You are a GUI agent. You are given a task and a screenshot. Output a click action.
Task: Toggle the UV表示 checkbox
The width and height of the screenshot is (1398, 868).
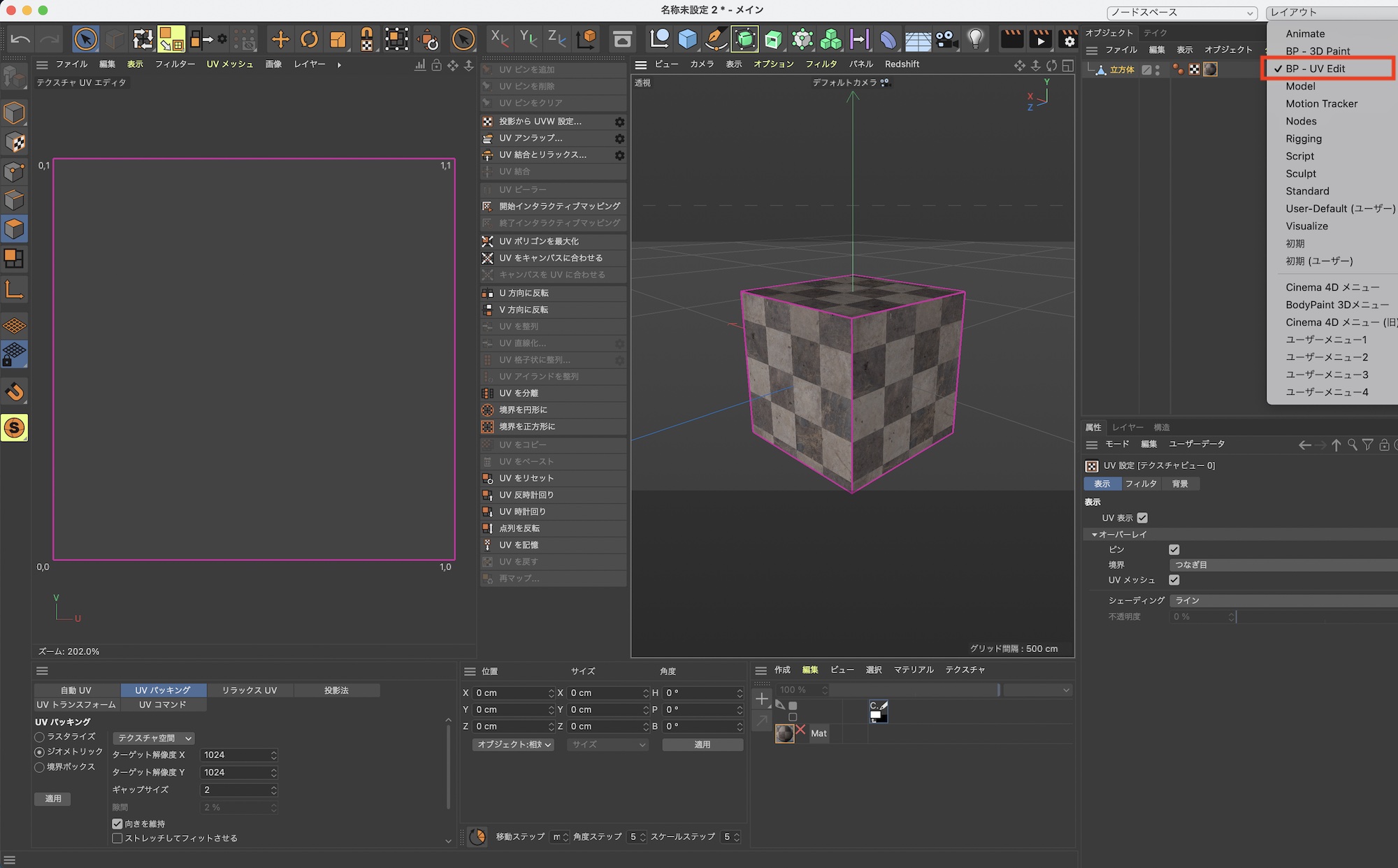point(1142,518)
